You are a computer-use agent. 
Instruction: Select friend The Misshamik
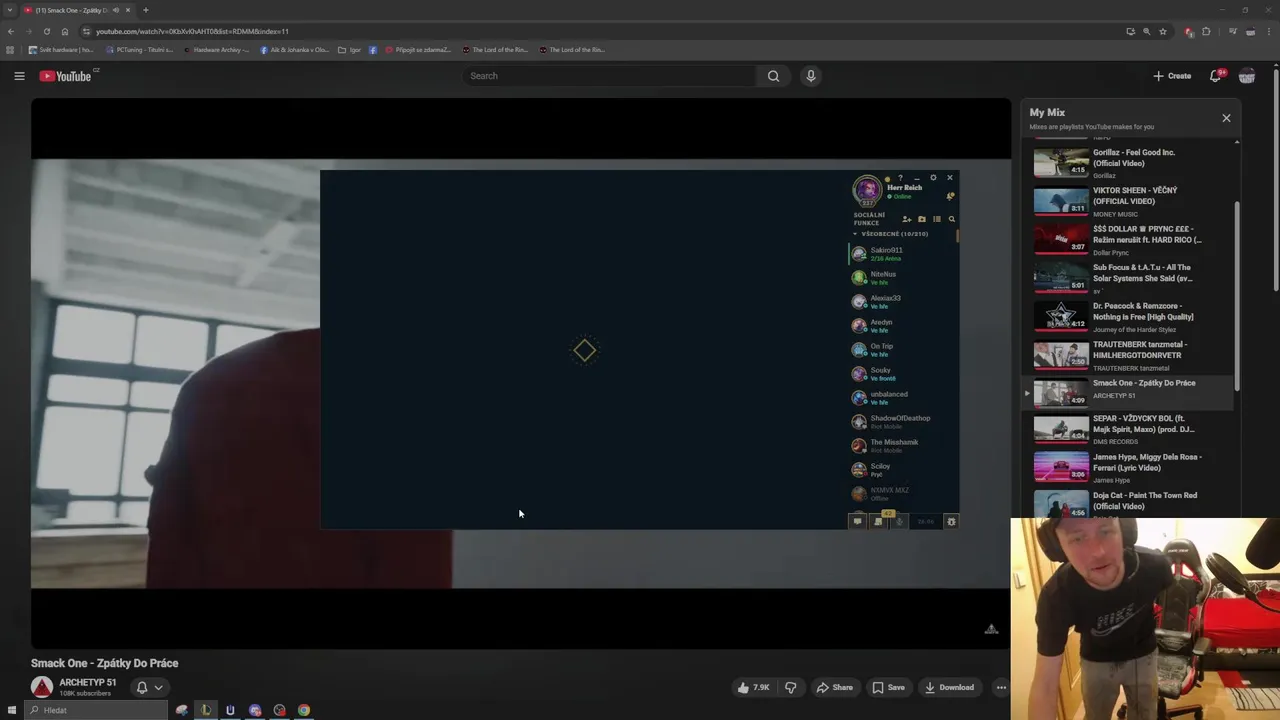pos(903,446)
